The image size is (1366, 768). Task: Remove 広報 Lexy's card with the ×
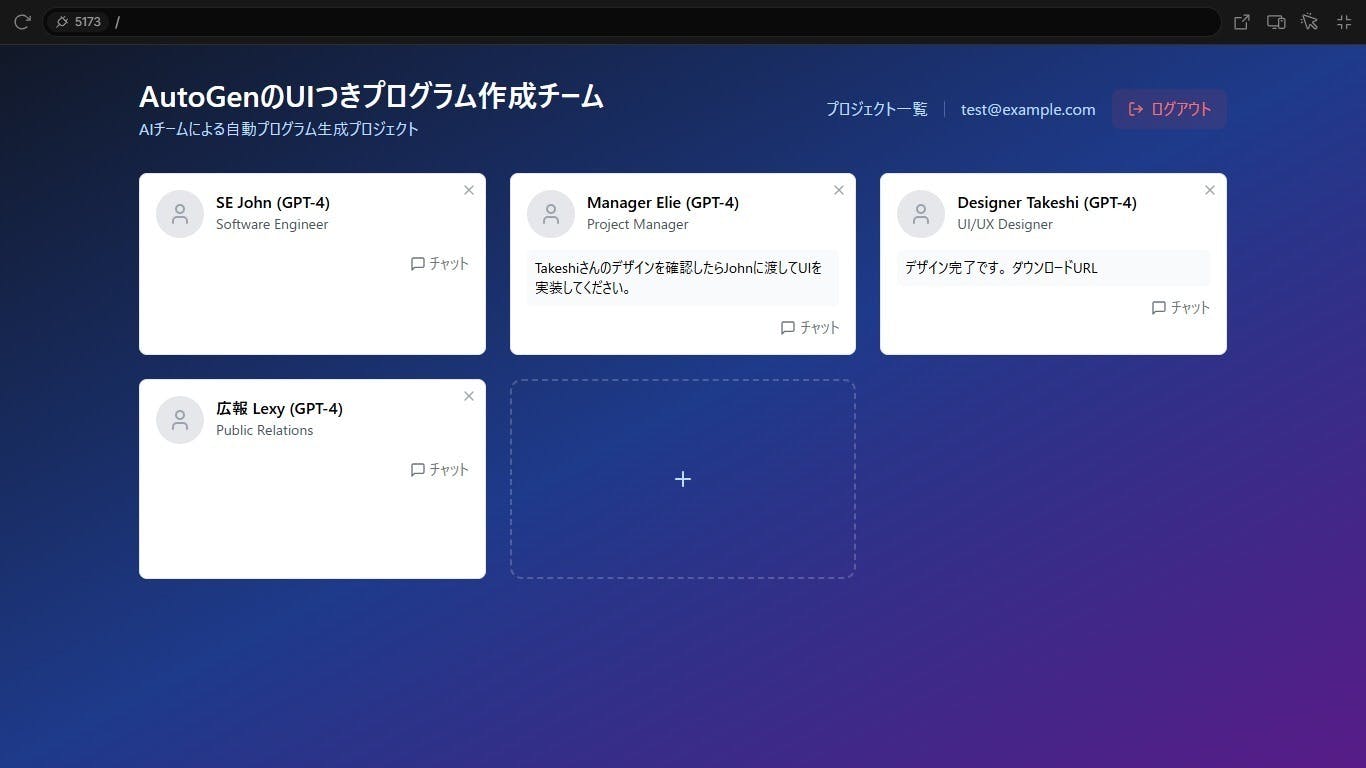[468, 396]
